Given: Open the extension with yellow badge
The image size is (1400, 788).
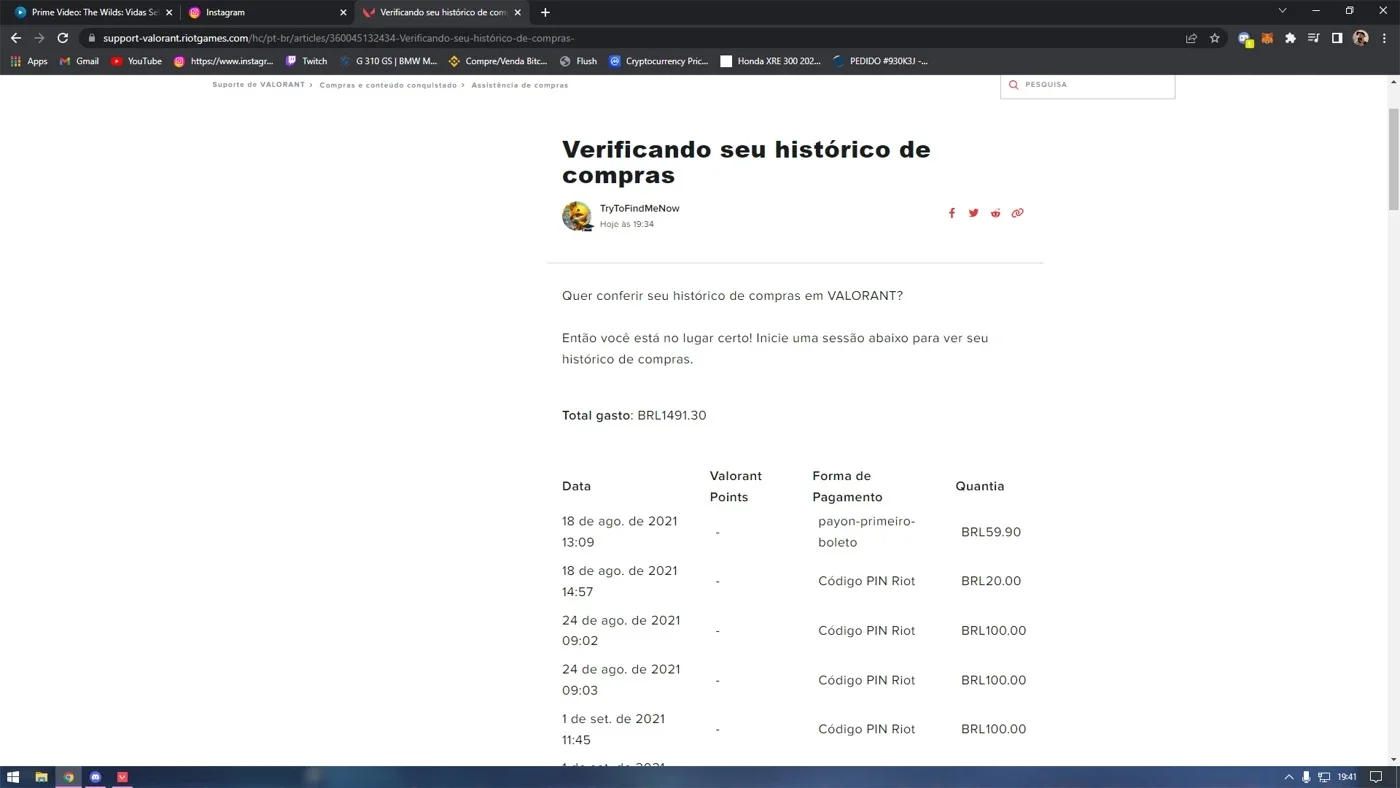Looking at the screenshot, I should coord(1245,39).
